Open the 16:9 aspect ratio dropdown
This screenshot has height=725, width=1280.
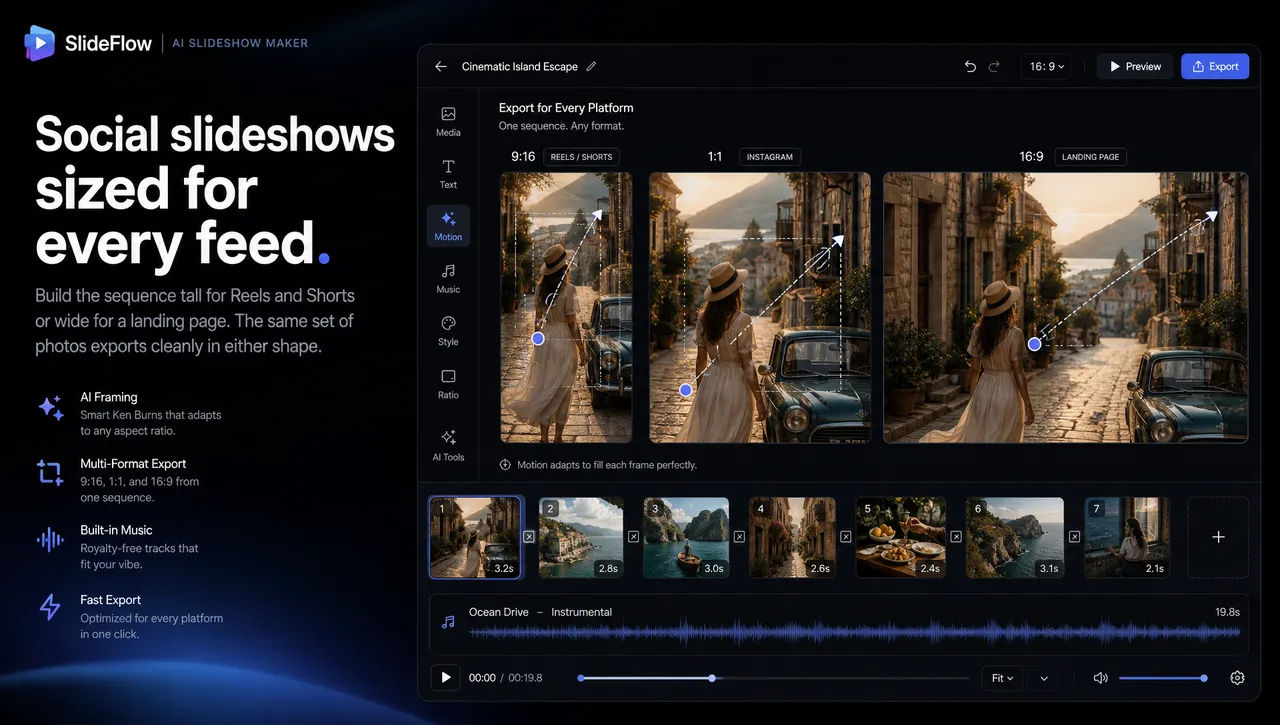coord(1046,67)
